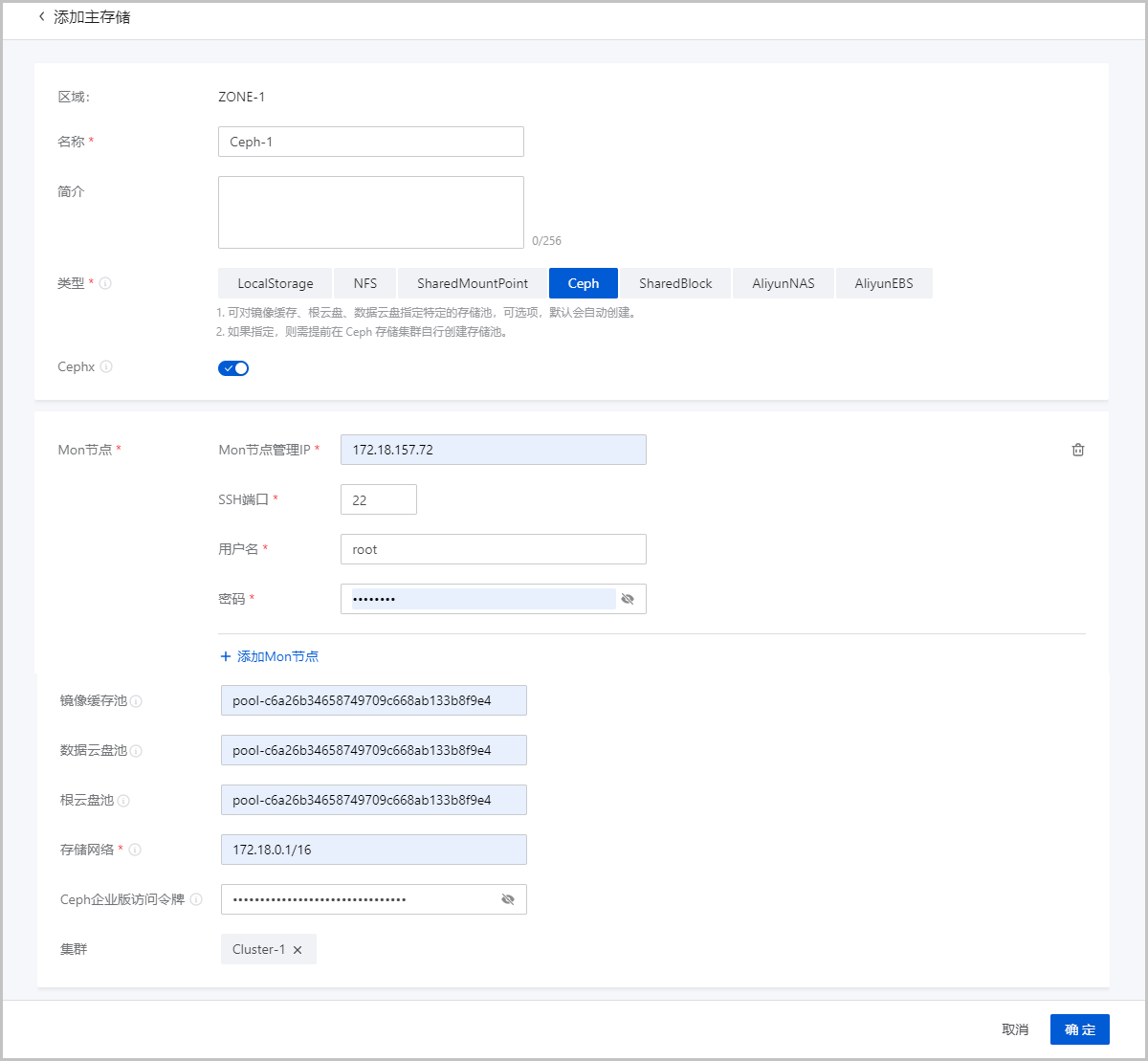
Task: Show info tooltip next to 数据云盘池
Action: 137,751
